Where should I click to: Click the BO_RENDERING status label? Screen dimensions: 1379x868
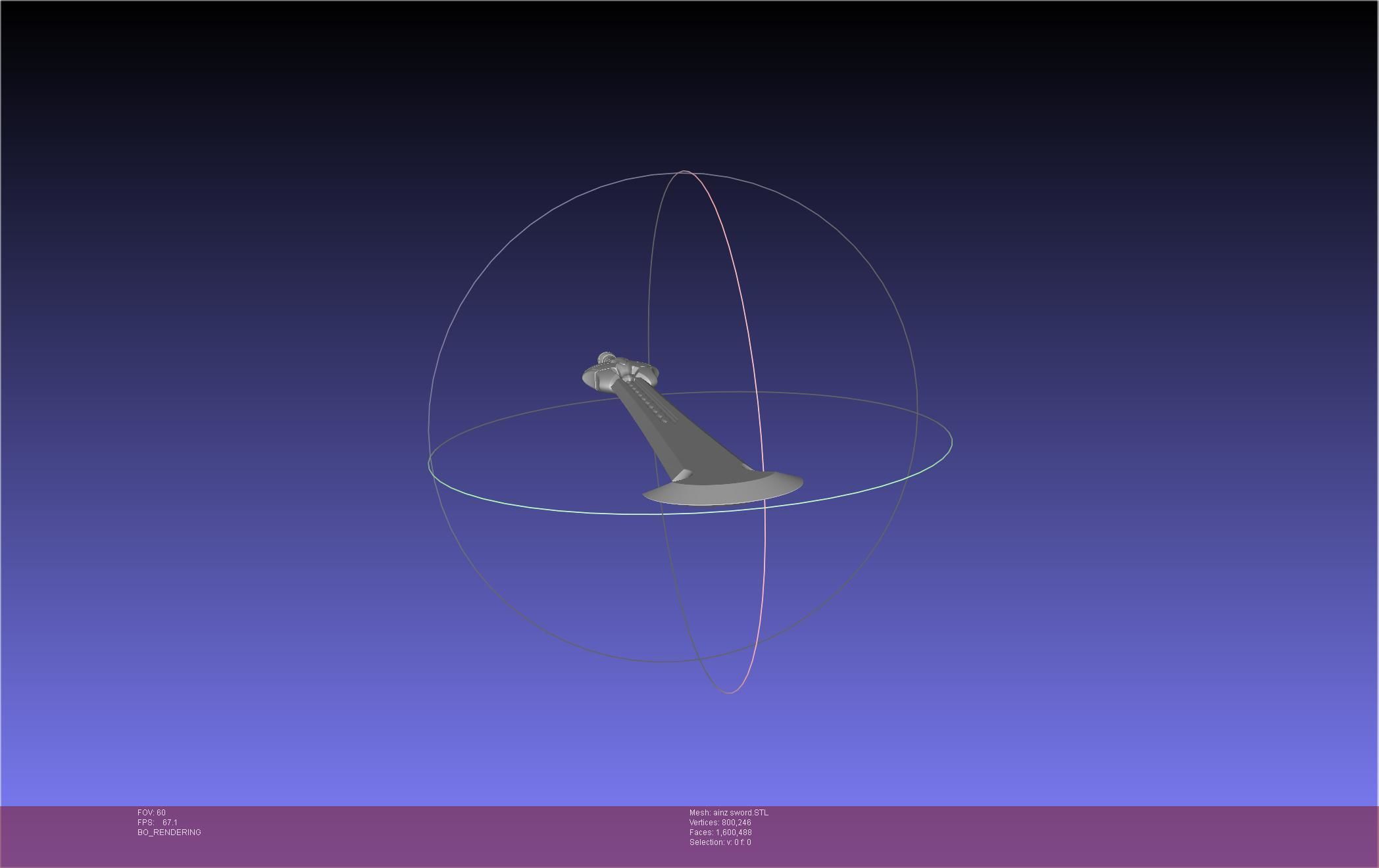click(169, 832)
